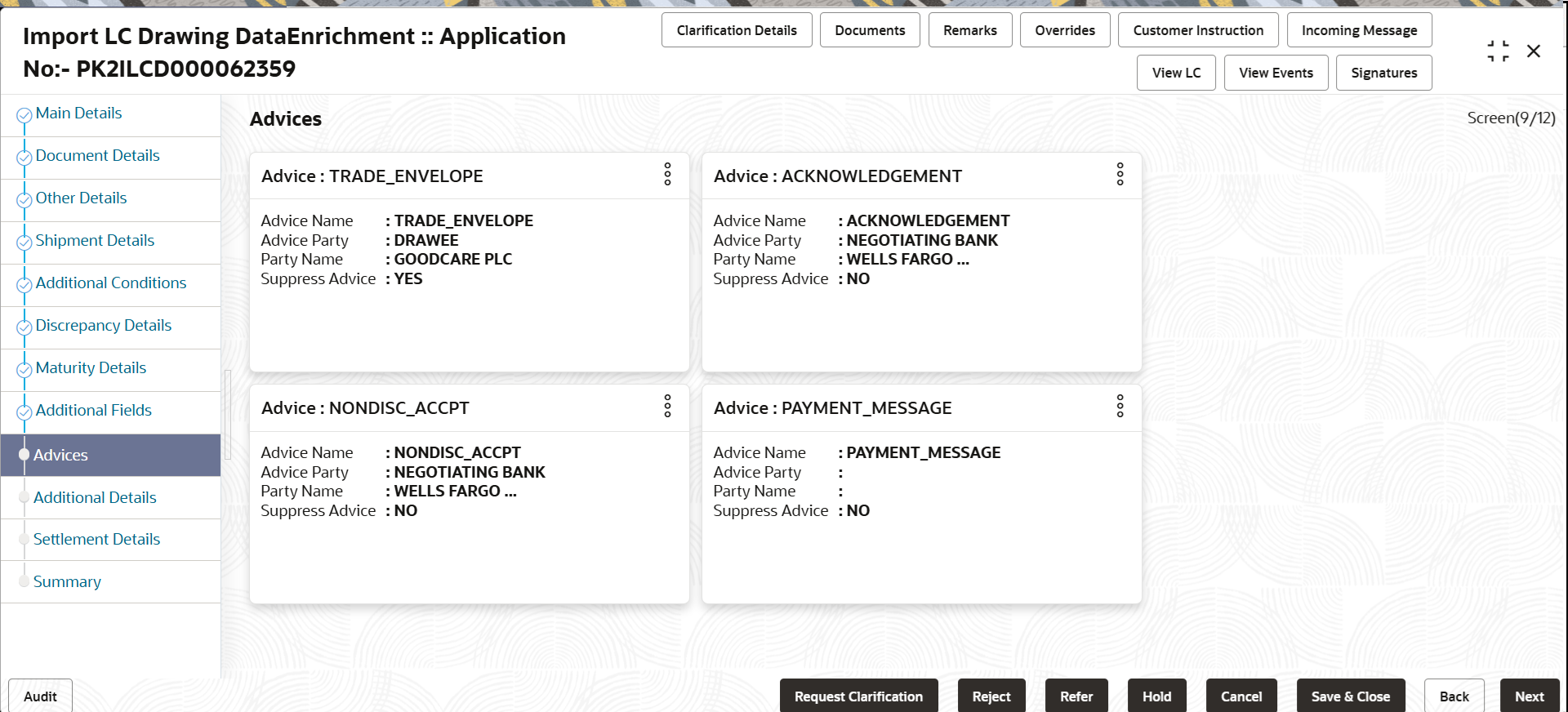This screenshot has width=1568, height=712.
Task: Click the View Events button
Action: (1276, 73)
